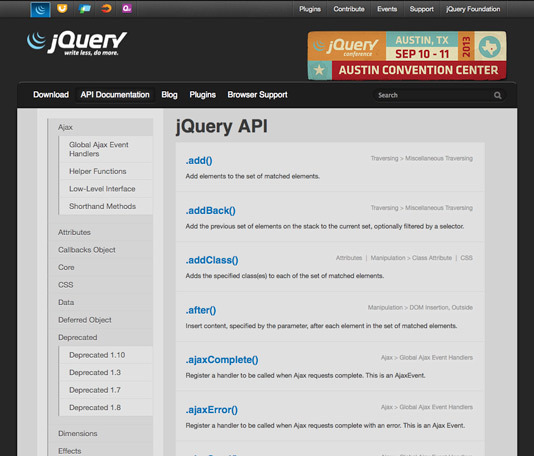Open the .add() API entry
This screenshot has width=534, height=456.
point(199,161)
